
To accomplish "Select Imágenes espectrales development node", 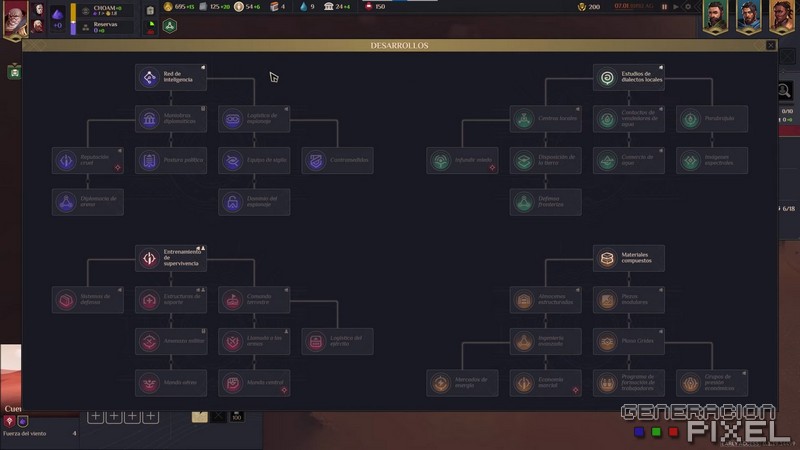I will (712, 160).
